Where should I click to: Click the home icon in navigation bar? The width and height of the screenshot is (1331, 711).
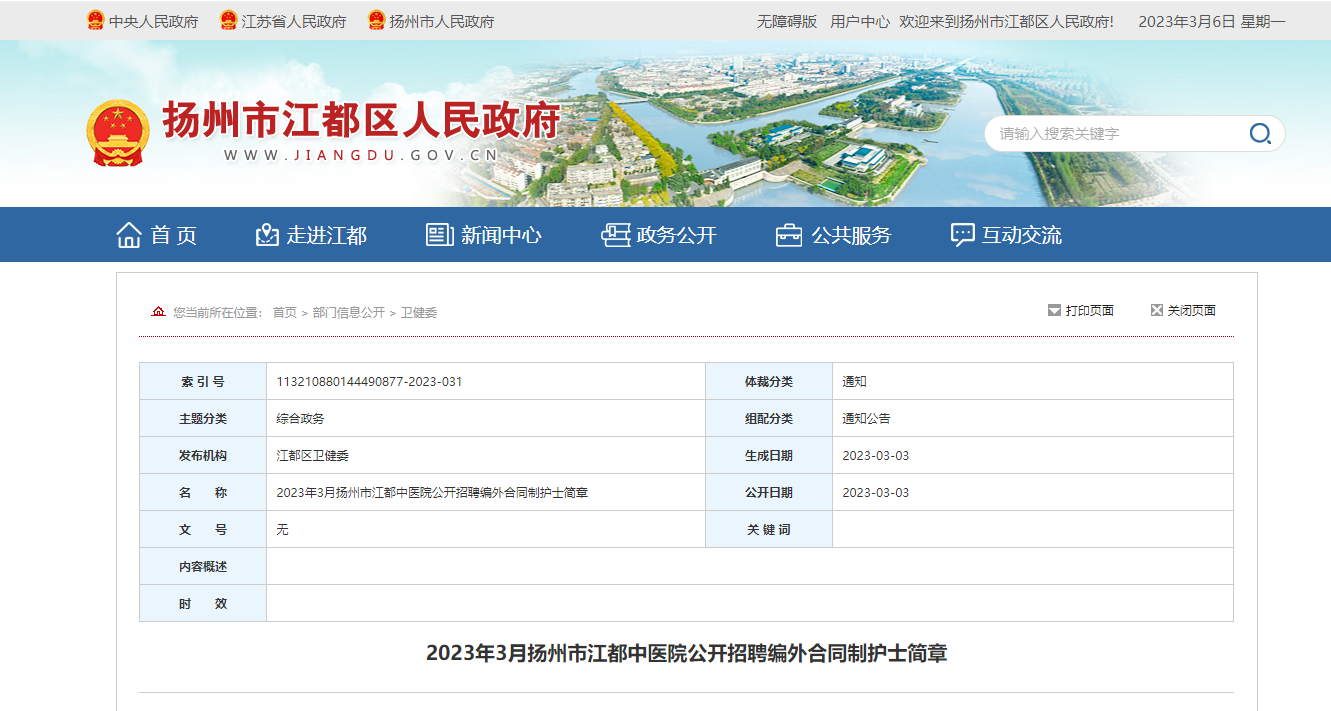129,235
